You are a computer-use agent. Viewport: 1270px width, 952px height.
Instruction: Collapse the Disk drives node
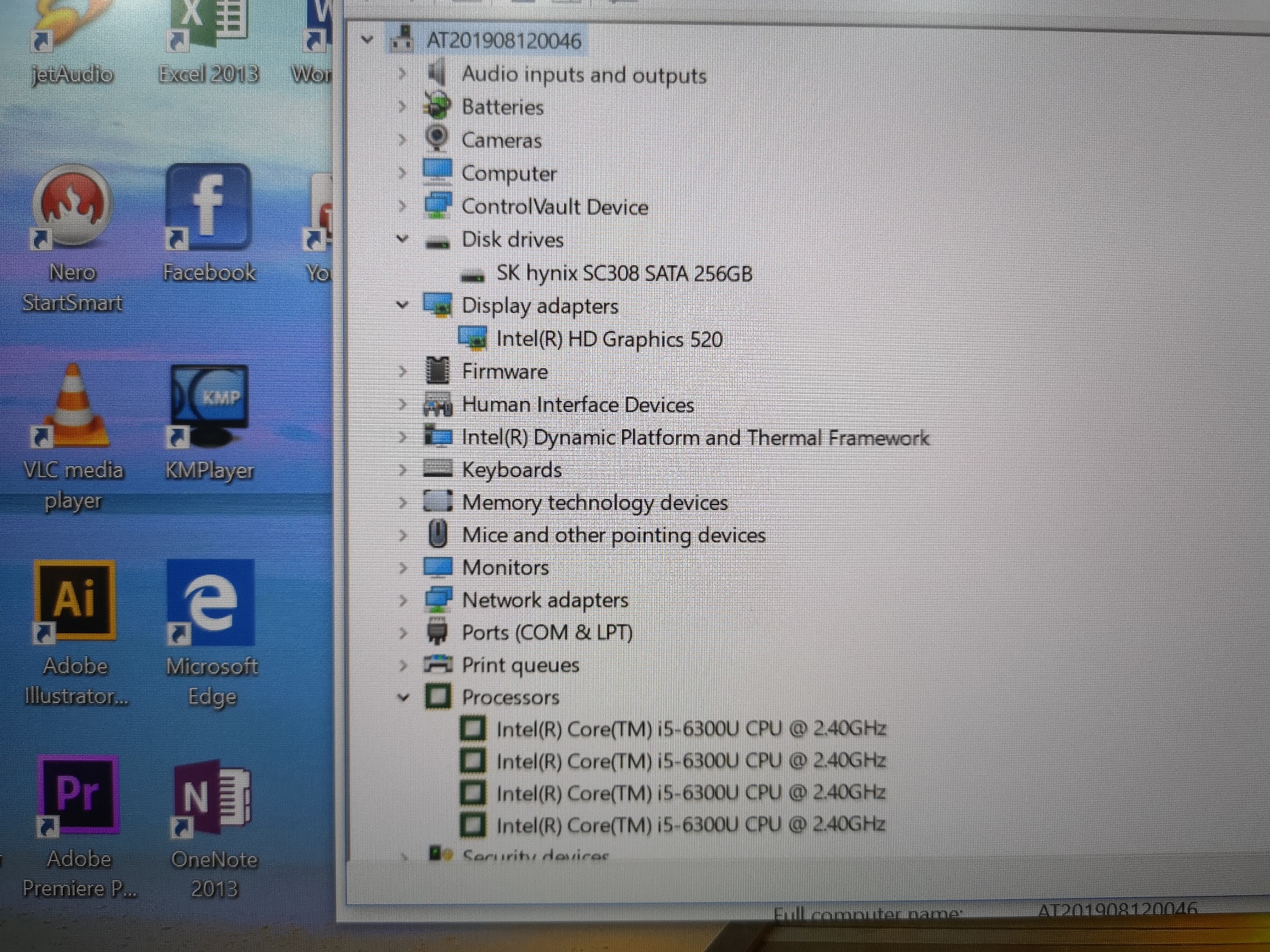[x=403, y=239]
